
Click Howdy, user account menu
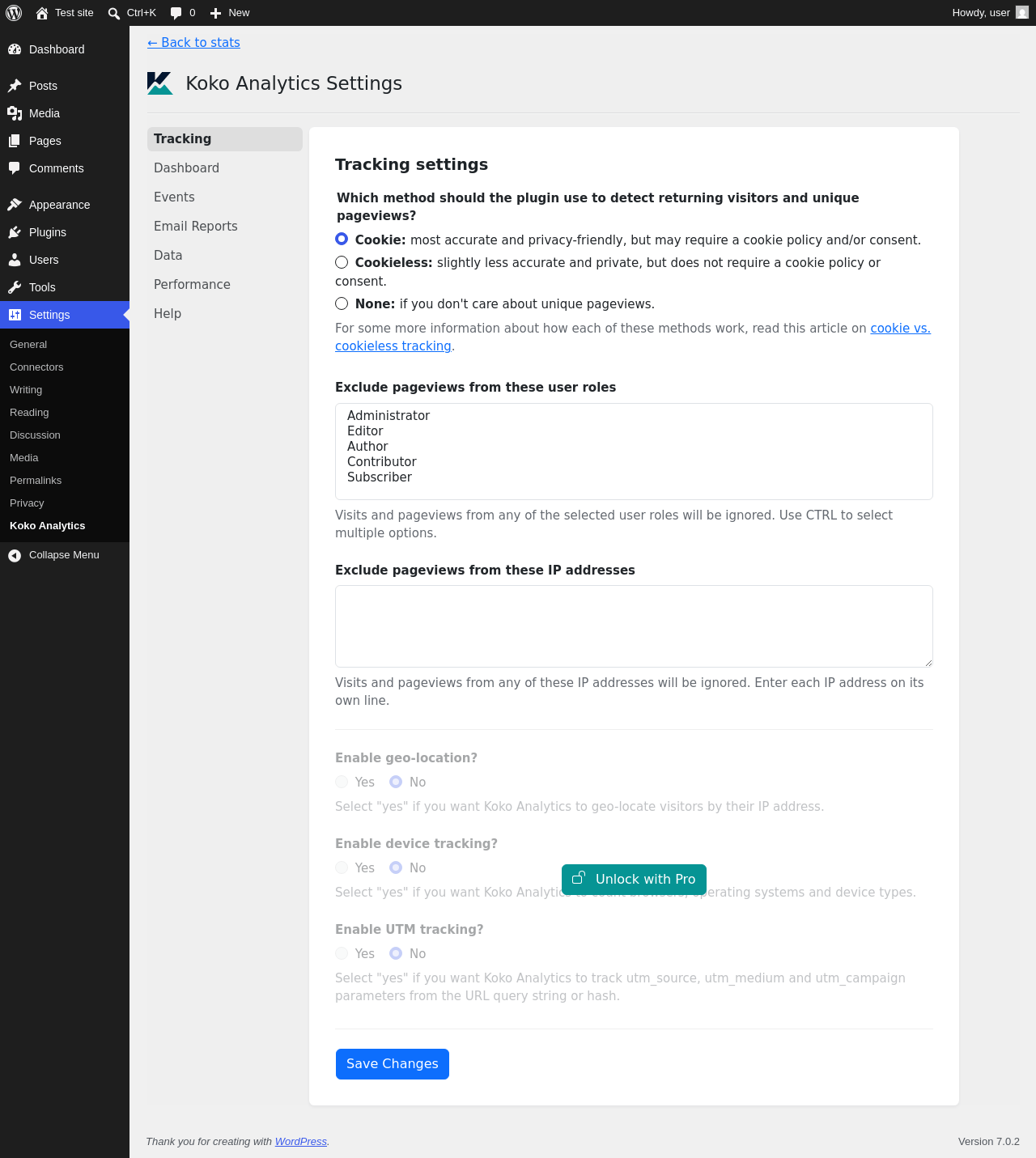click(x=990, y=13)
